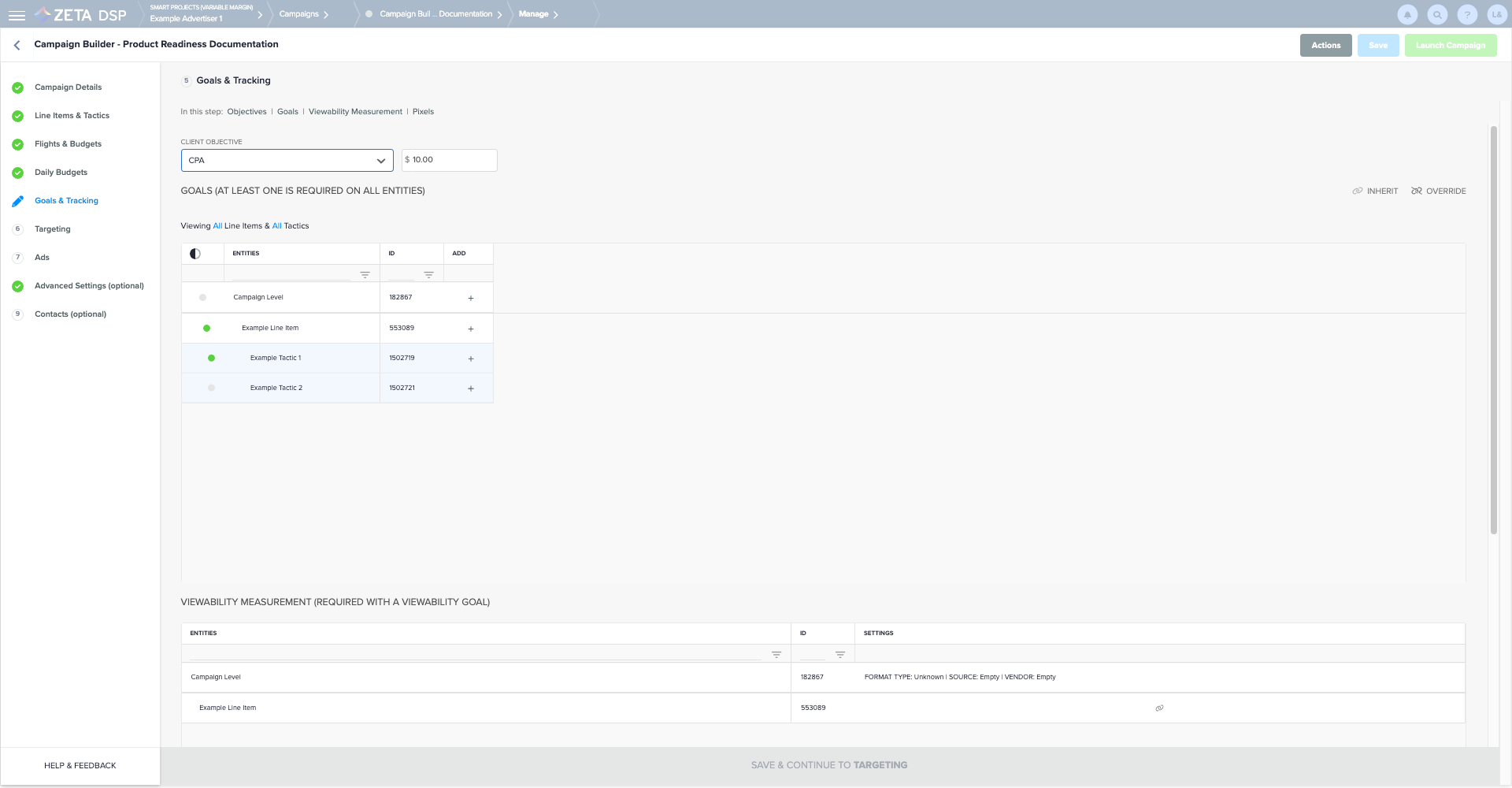The width and height of the screenshot is (1512, 788).
Task: Click link icon in Example Line Item viewability row
Action: [x=1159, y=708]
